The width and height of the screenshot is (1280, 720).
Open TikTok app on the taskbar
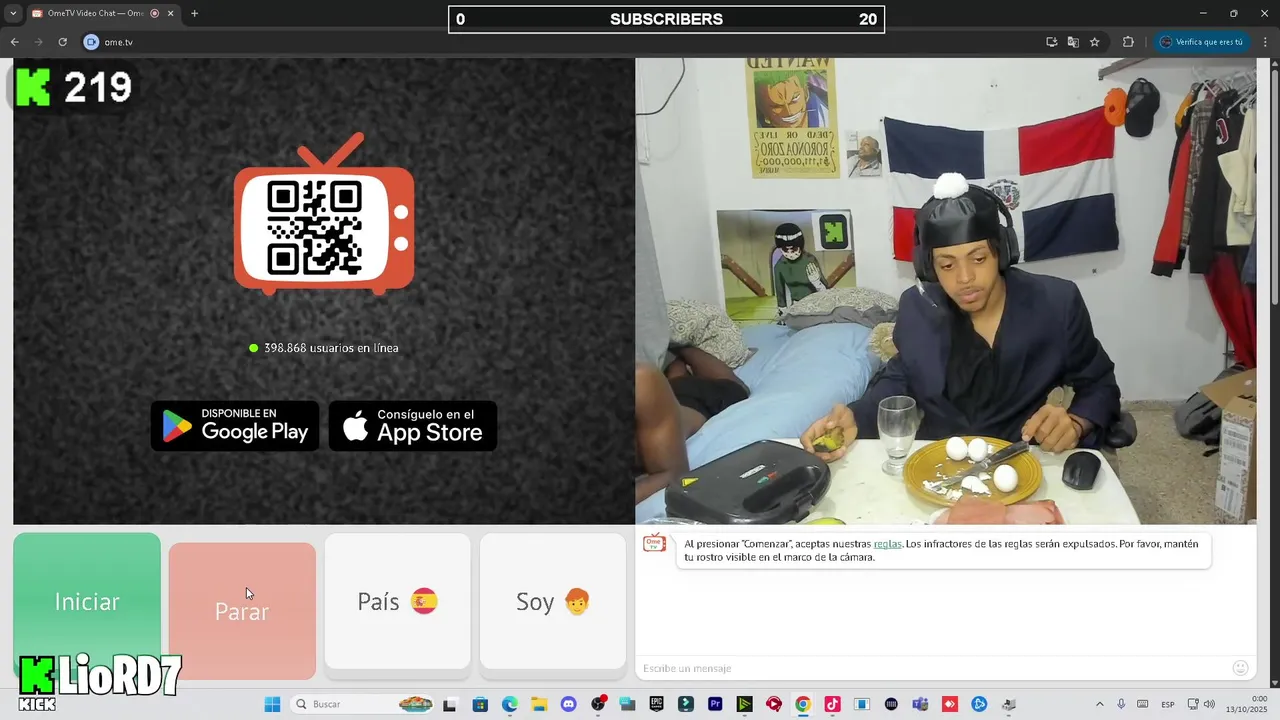click(832, 704)
